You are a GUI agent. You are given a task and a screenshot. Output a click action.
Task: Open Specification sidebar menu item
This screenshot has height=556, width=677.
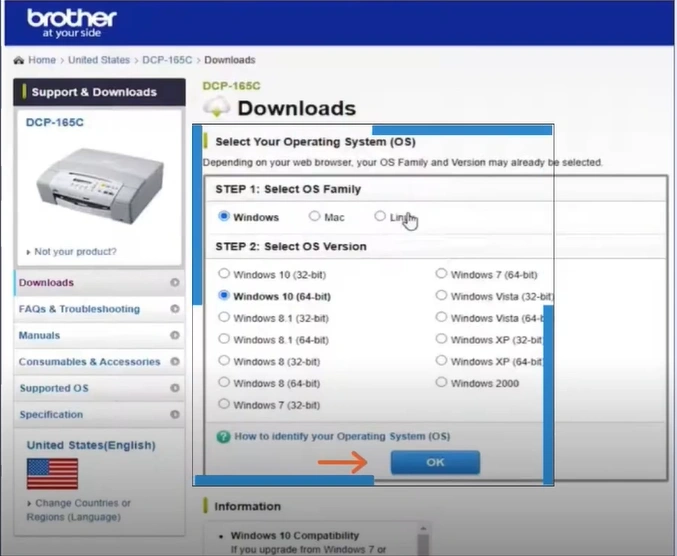51,415
